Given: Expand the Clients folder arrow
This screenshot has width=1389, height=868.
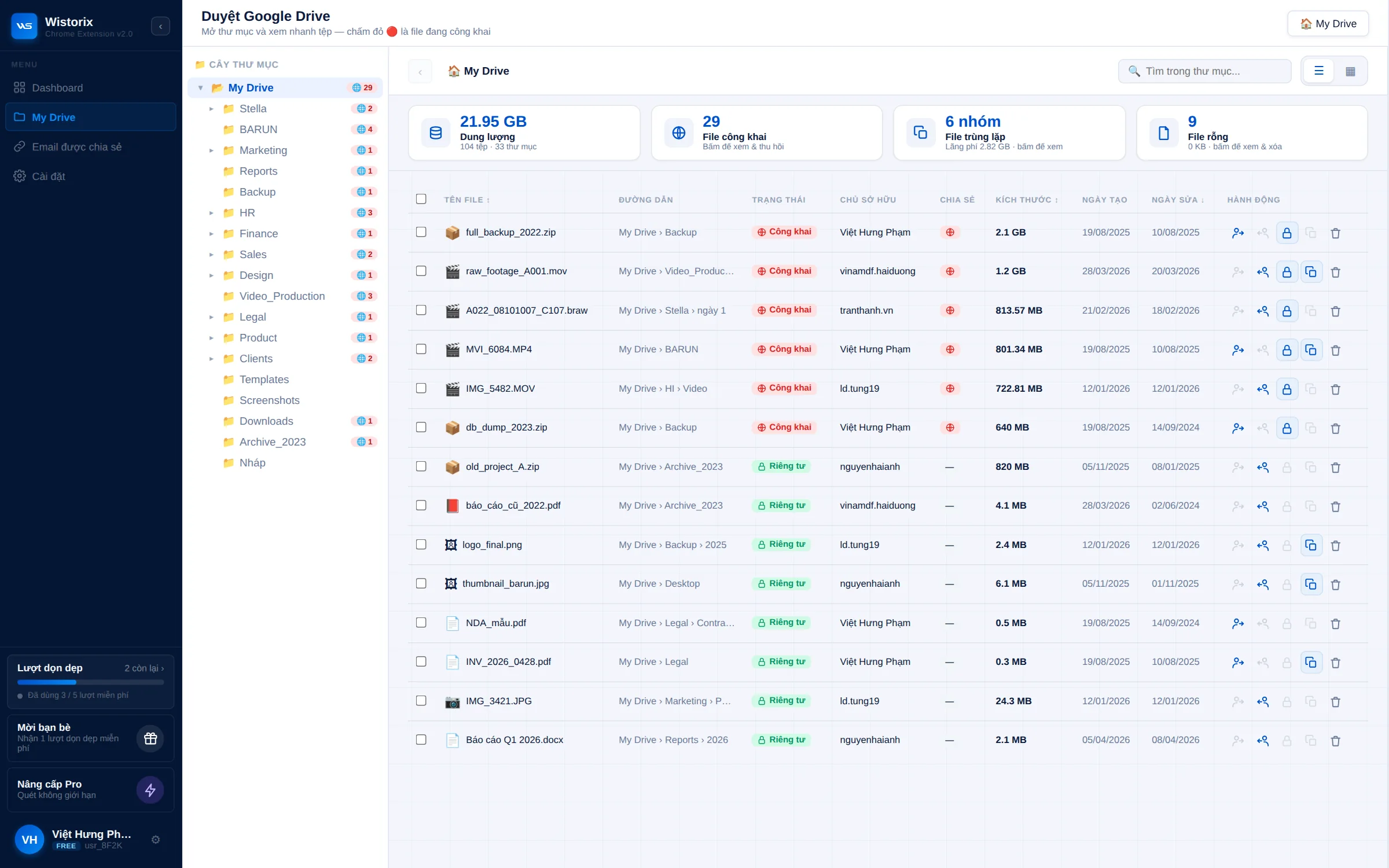Looking at the screenshot, I should click(x=211, y=359).
